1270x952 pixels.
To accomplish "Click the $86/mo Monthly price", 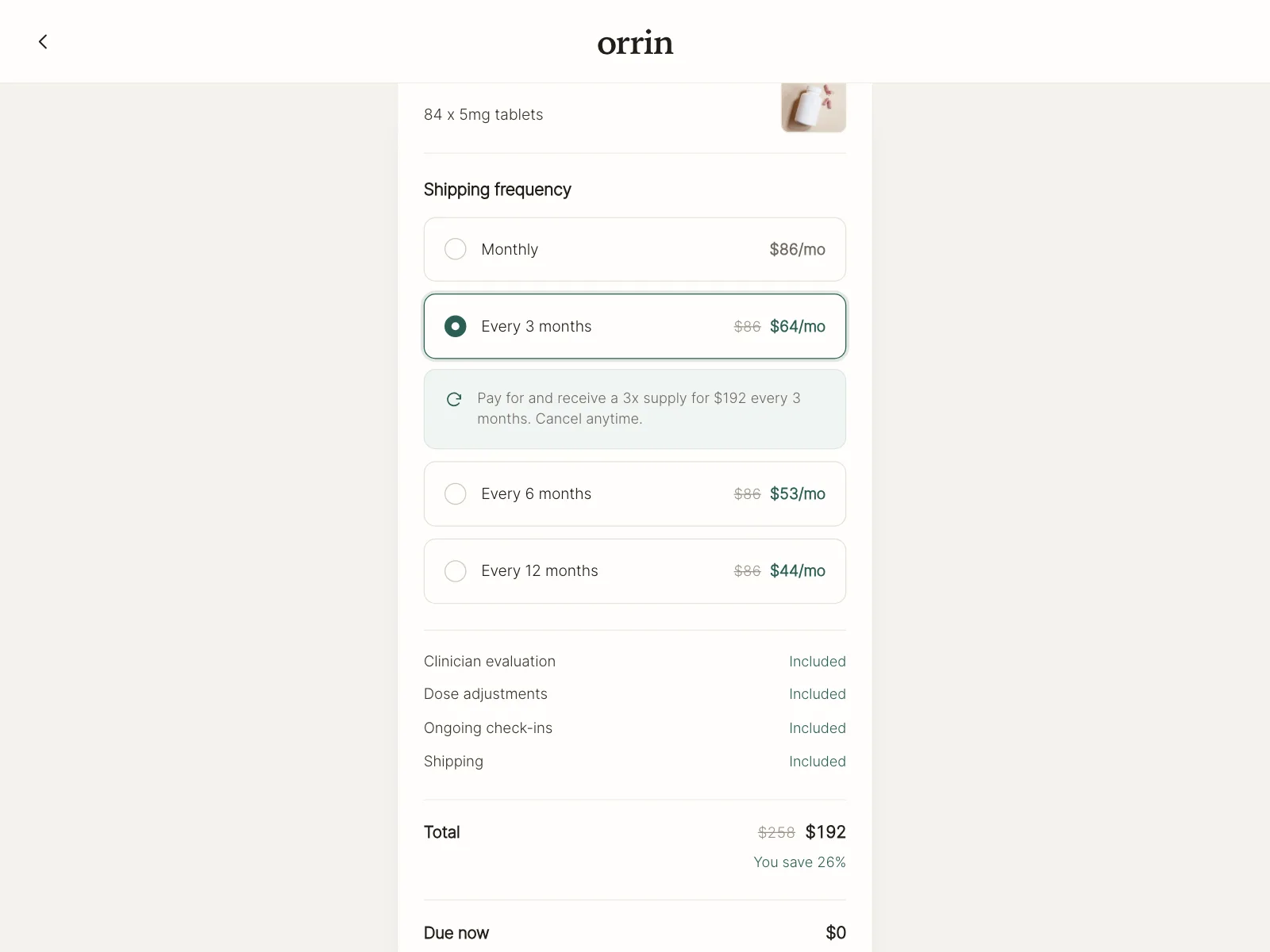I will [797, 249].
